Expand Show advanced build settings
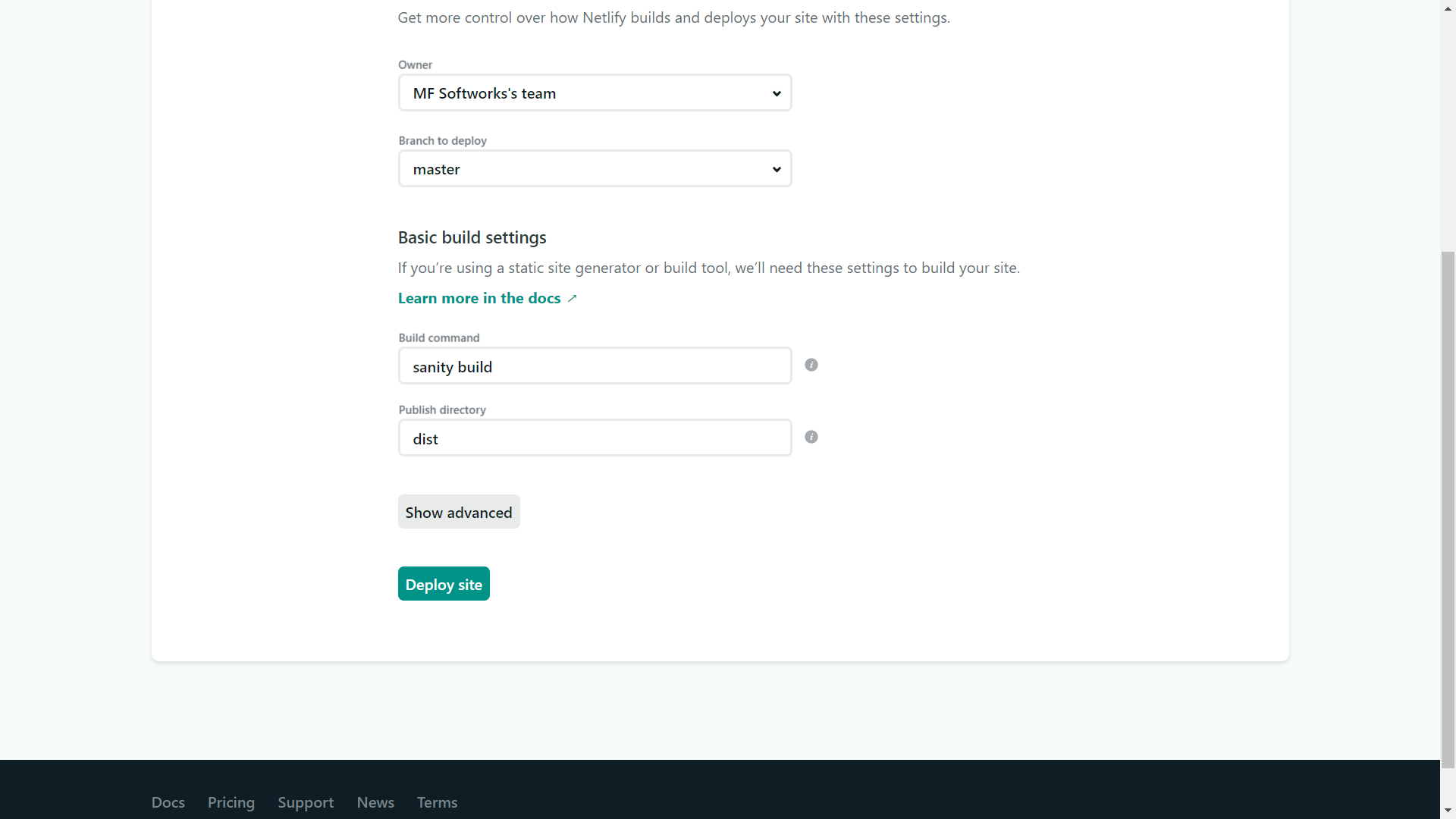 [458, 513]
